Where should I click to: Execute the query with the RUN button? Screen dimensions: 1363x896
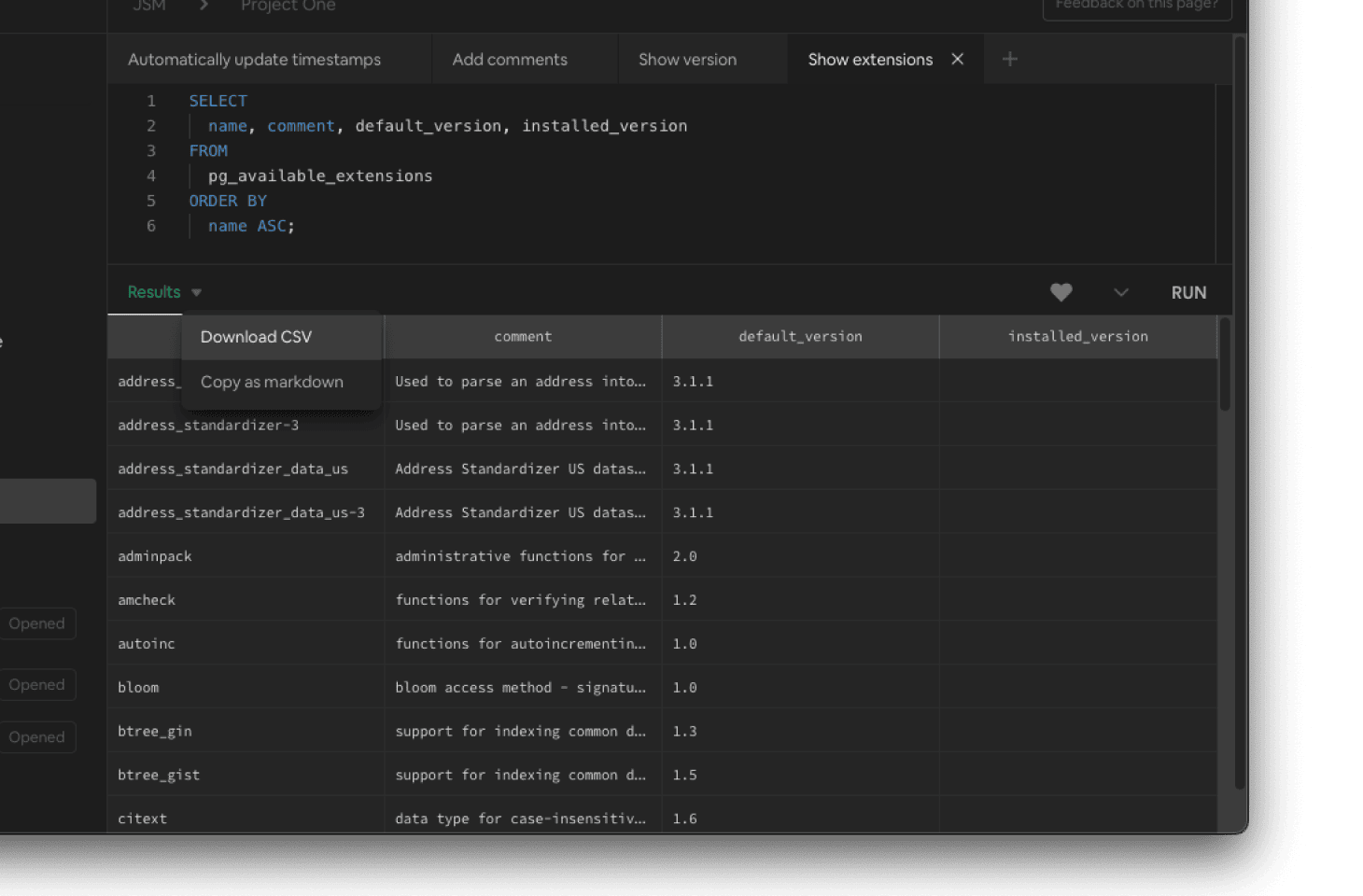point(1187,292)
